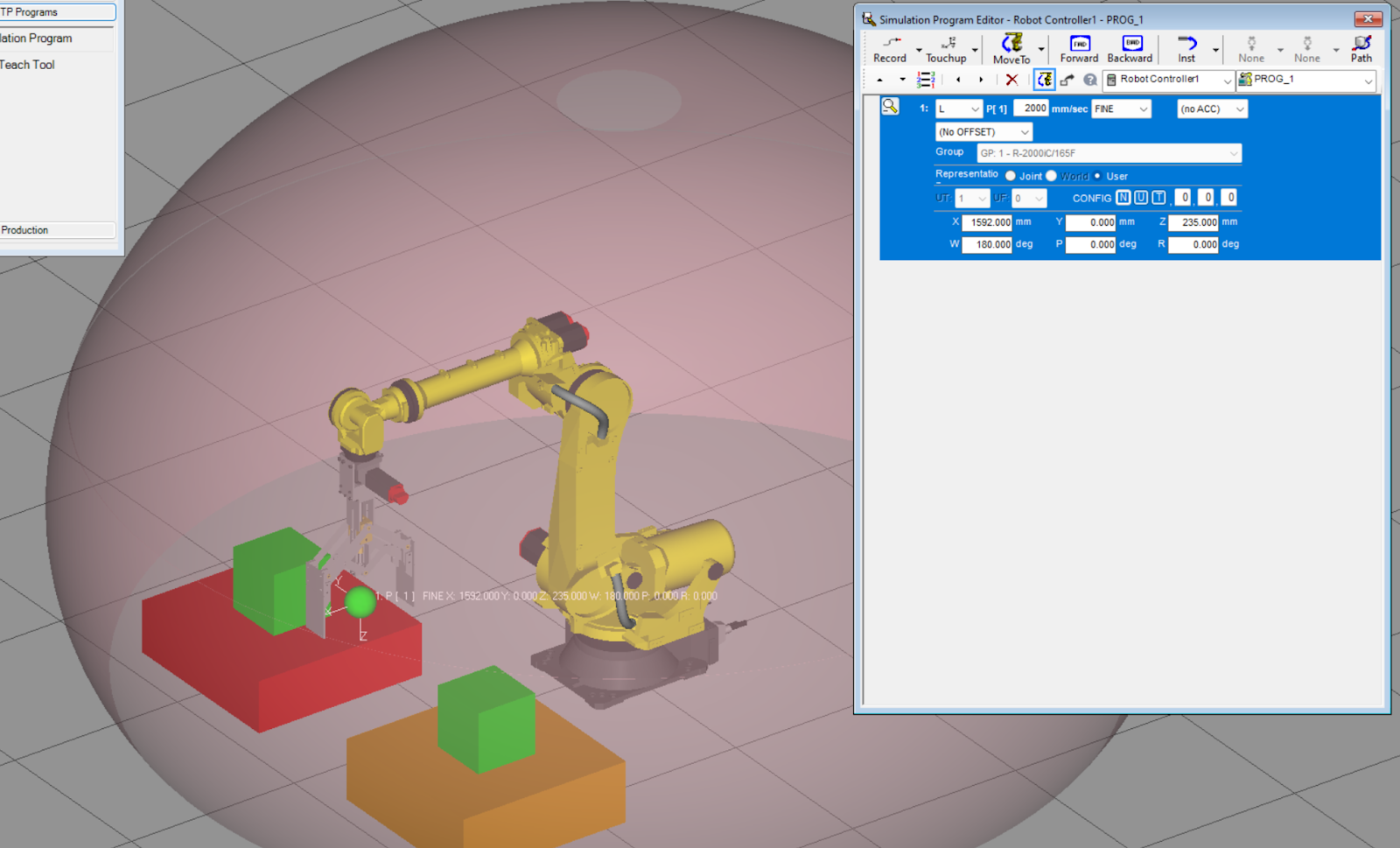Toggle the N config button
Viewport: 1400px width, 848px height.
[x=1123, y=198]
